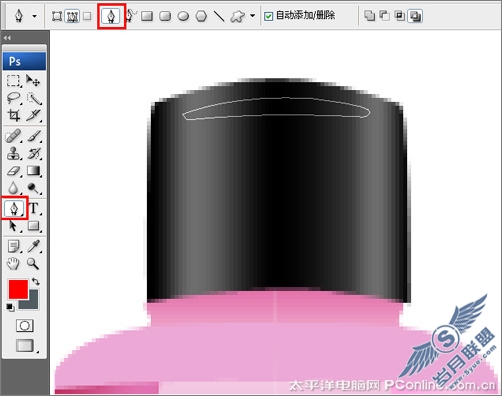Open the foreground red color picker
The width and height of the screenshot is (502, 396).
click(x=18, y=289)
